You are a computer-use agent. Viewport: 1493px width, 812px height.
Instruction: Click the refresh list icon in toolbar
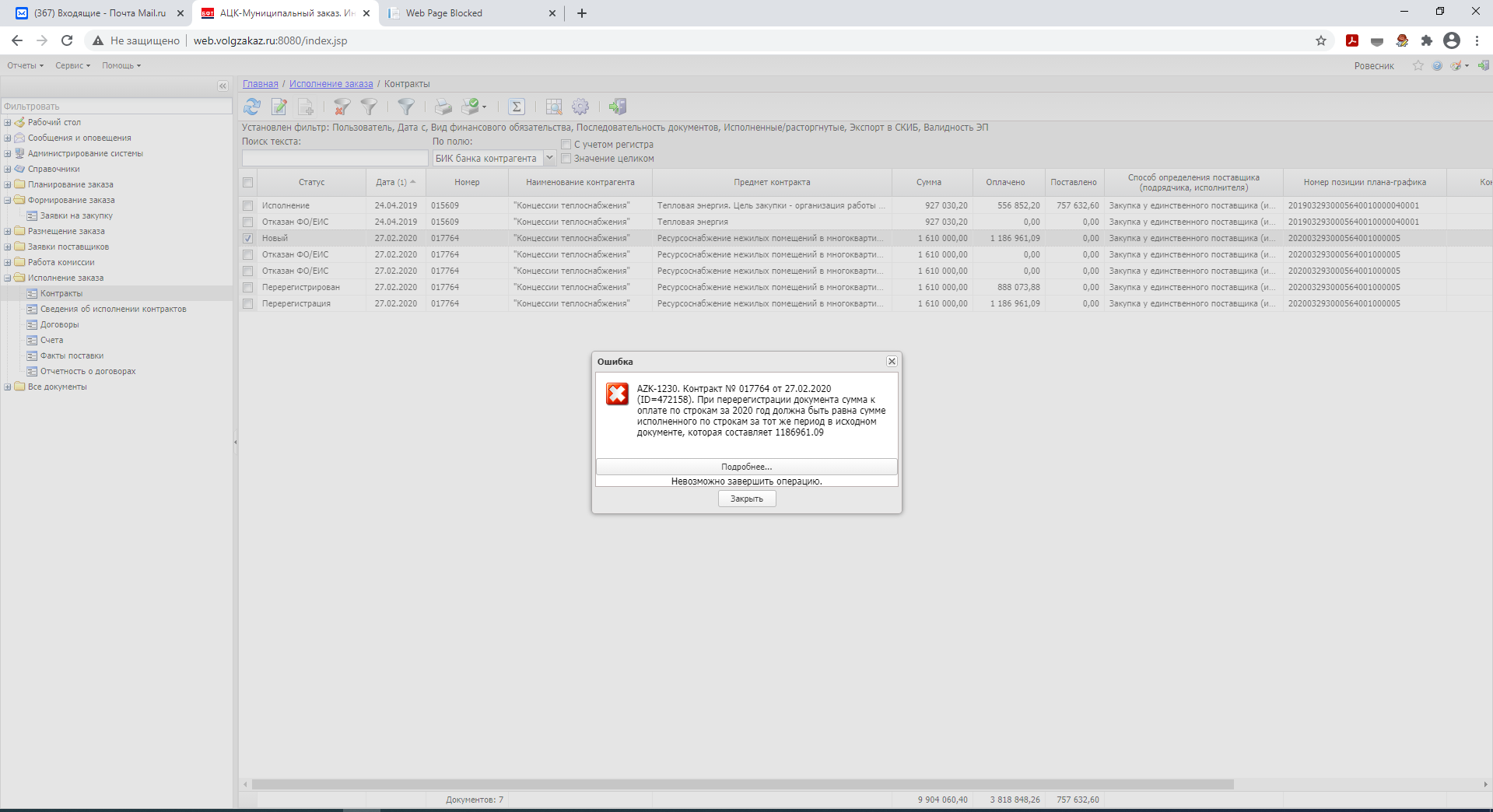tap(252, 107)
